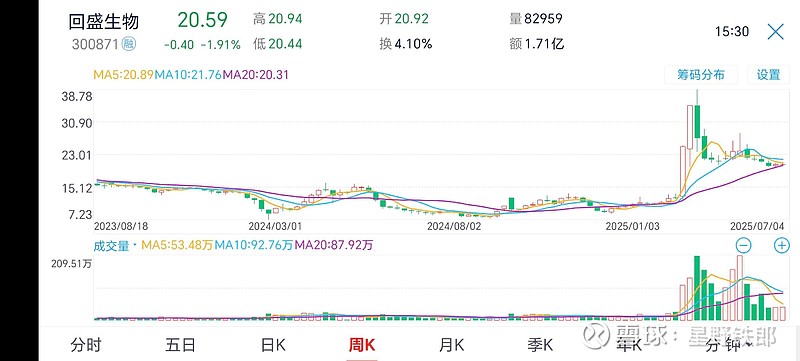Tap the volume MA20:87.92万 label

coord(334,245)
